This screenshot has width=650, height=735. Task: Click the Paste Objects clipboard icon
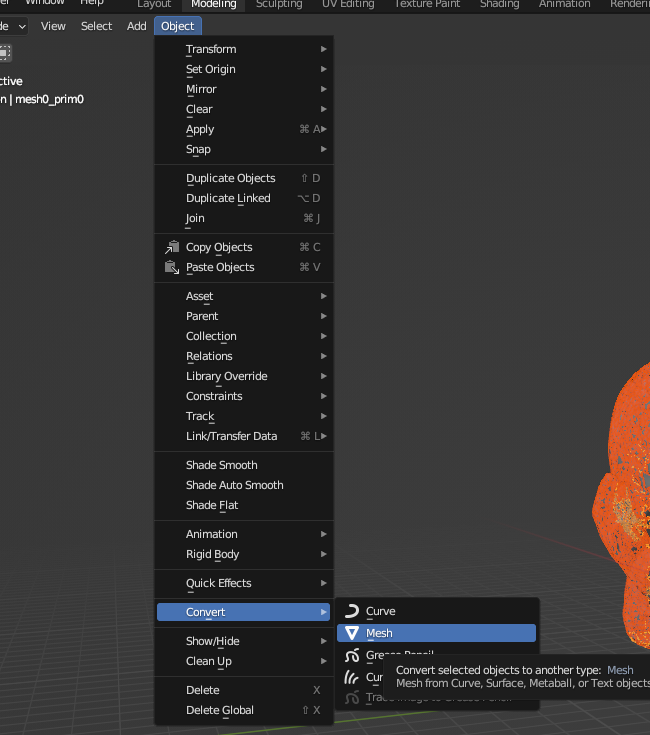click(x=170, y=267)
